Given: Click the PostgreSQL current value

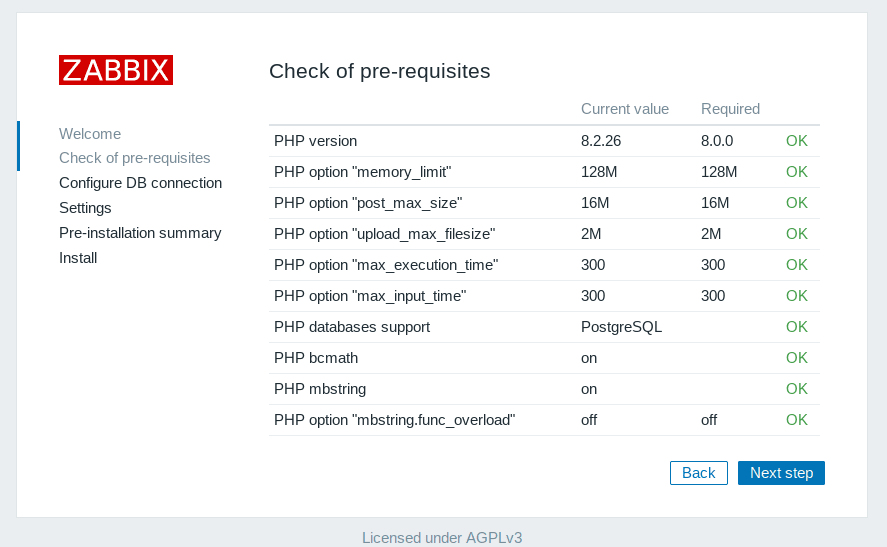Looking at the screenshot, I should tap(621, 327).
